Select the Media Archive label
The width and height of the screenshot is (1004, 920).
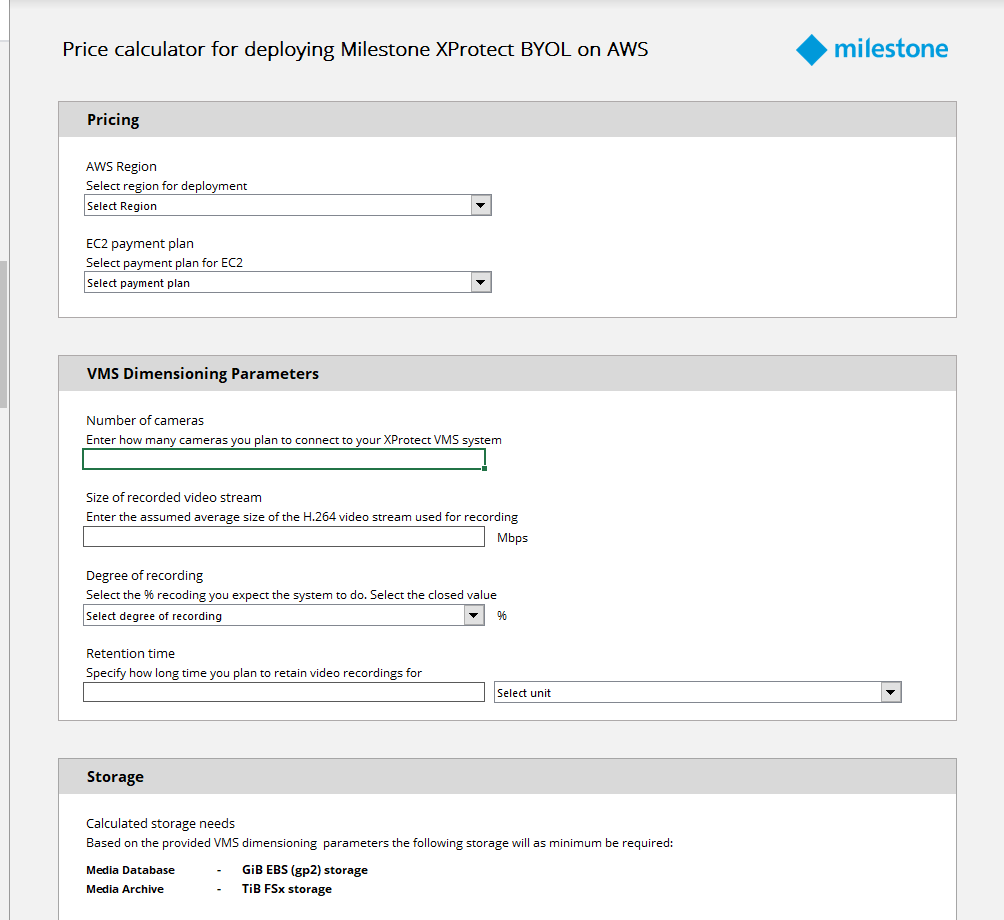click(x=125, y=889)
